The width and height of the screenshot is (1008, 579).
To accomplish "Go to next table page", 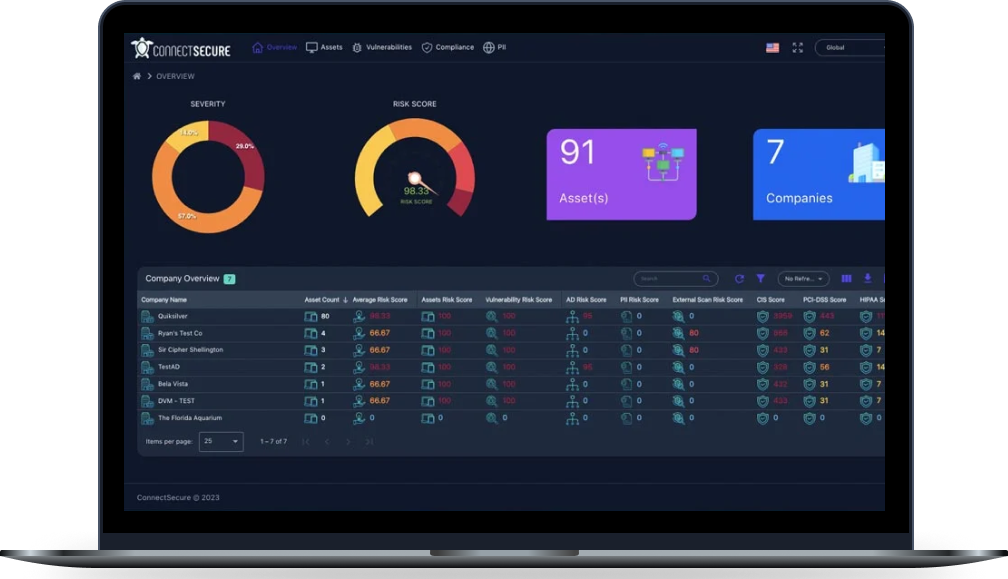I will coord(348,441).
